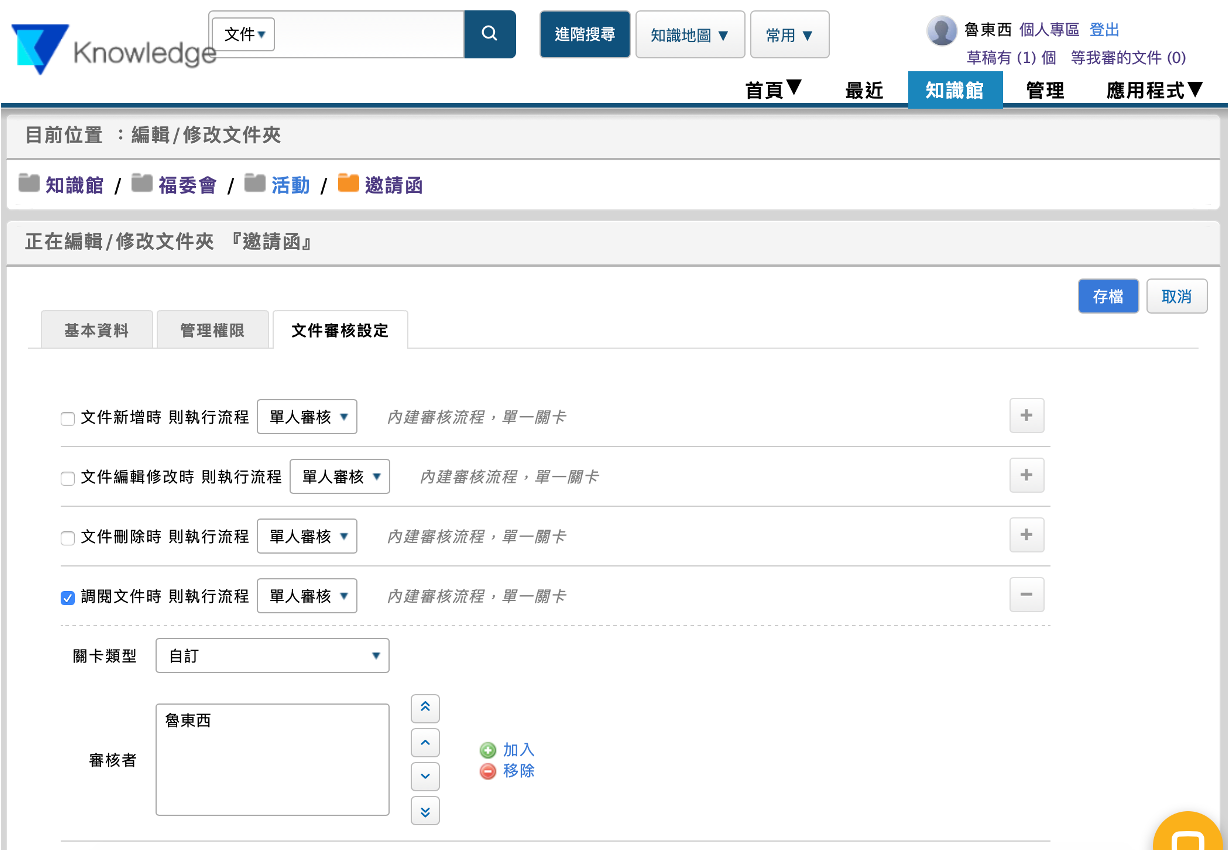
Task: Click the 存檔 save button
Action: [1107, 297]
